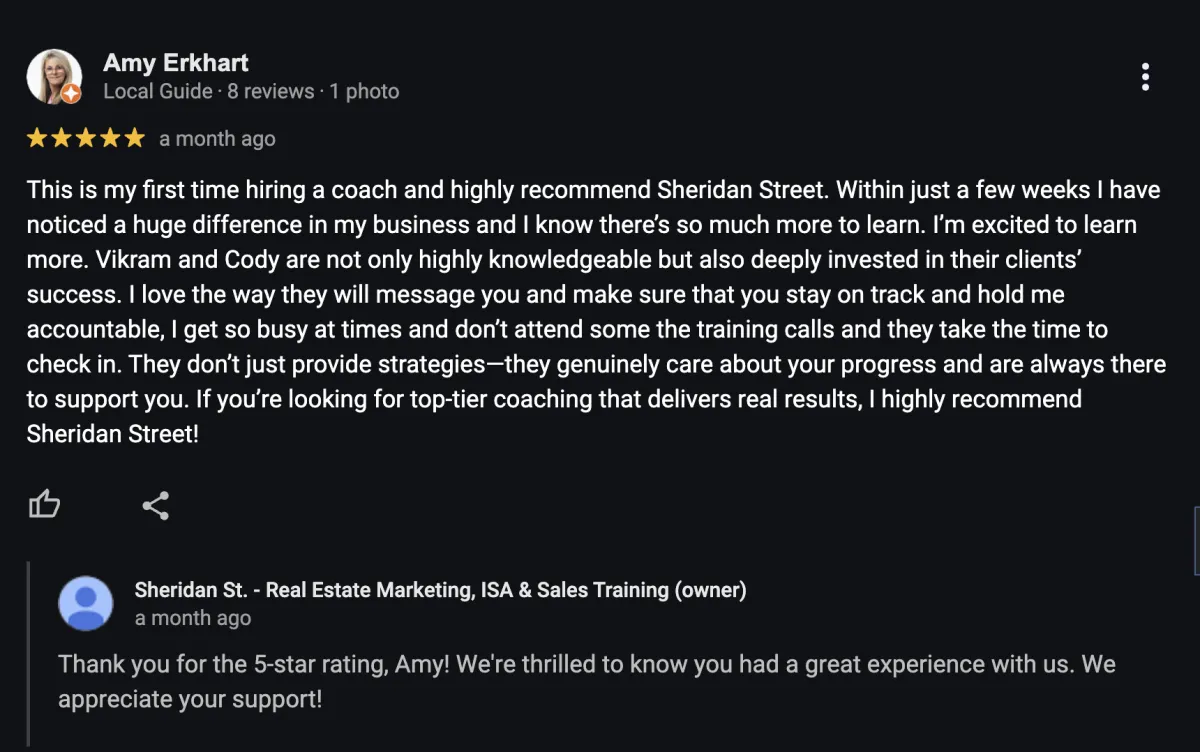Click the orange Local Guide badge on avatar
Screen dimensions: 1200x752
71,94
